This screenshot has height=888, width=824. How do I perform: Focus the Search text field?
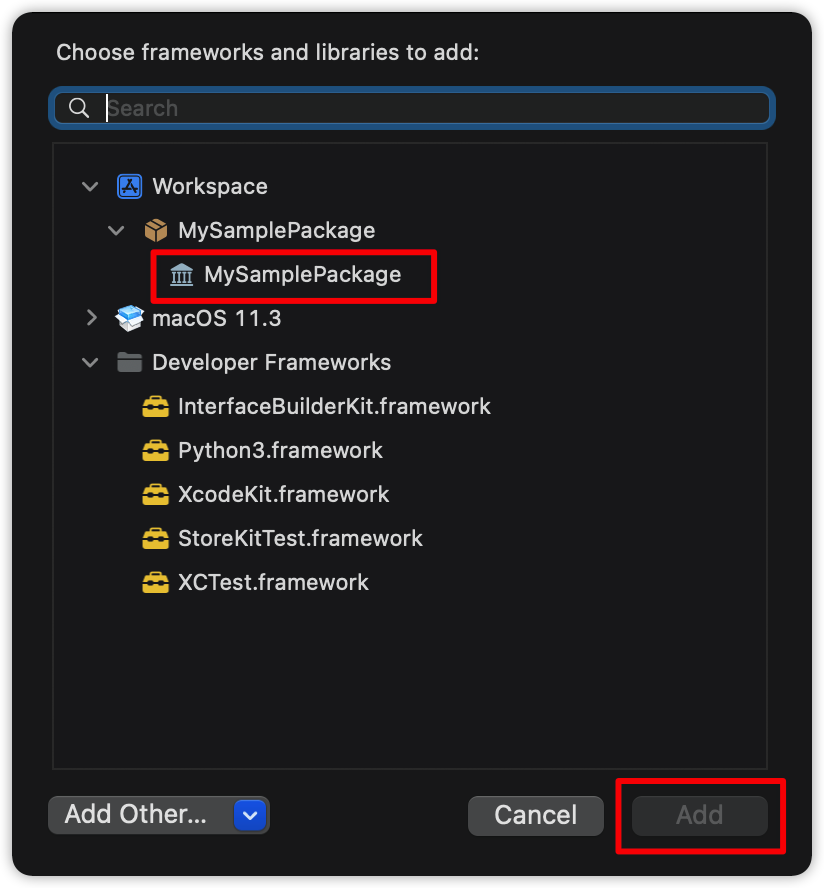click(430, 108)
